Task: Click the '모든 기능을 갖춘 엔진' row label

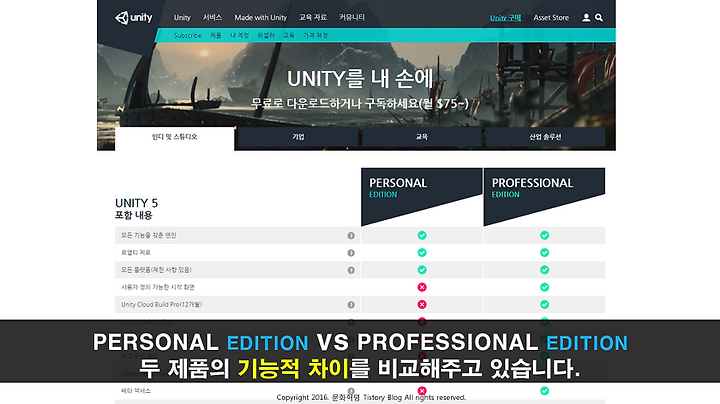Action: [149, 236]
